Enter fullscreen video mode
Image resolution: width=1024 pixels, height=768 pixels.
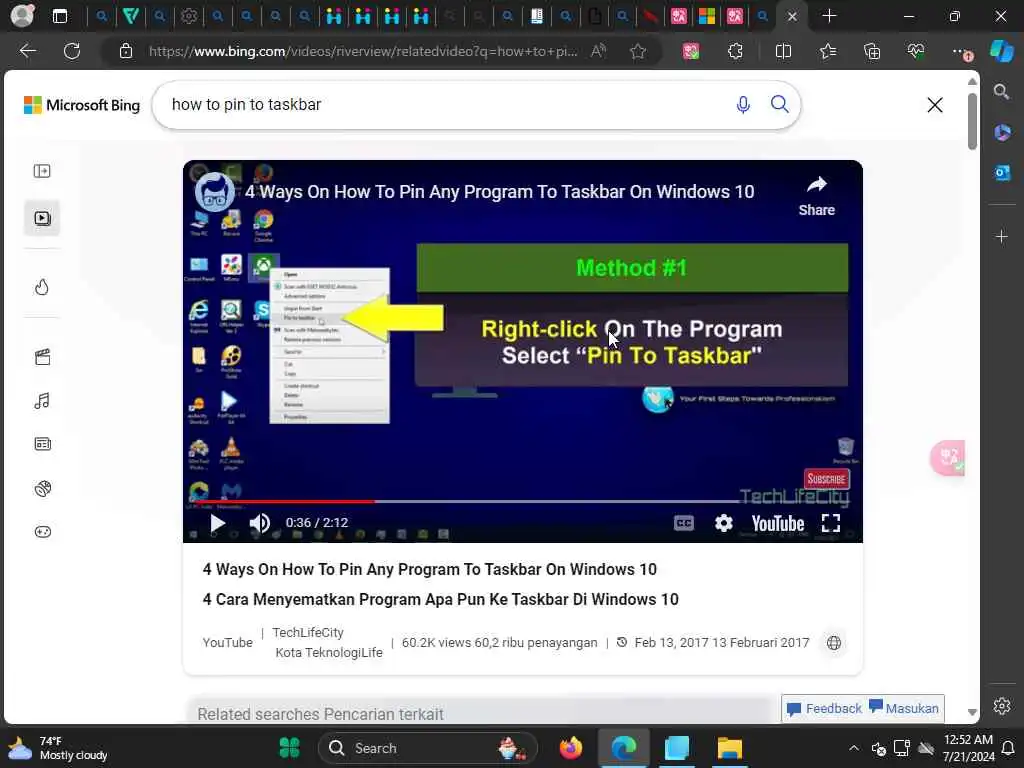click(831, 523)
